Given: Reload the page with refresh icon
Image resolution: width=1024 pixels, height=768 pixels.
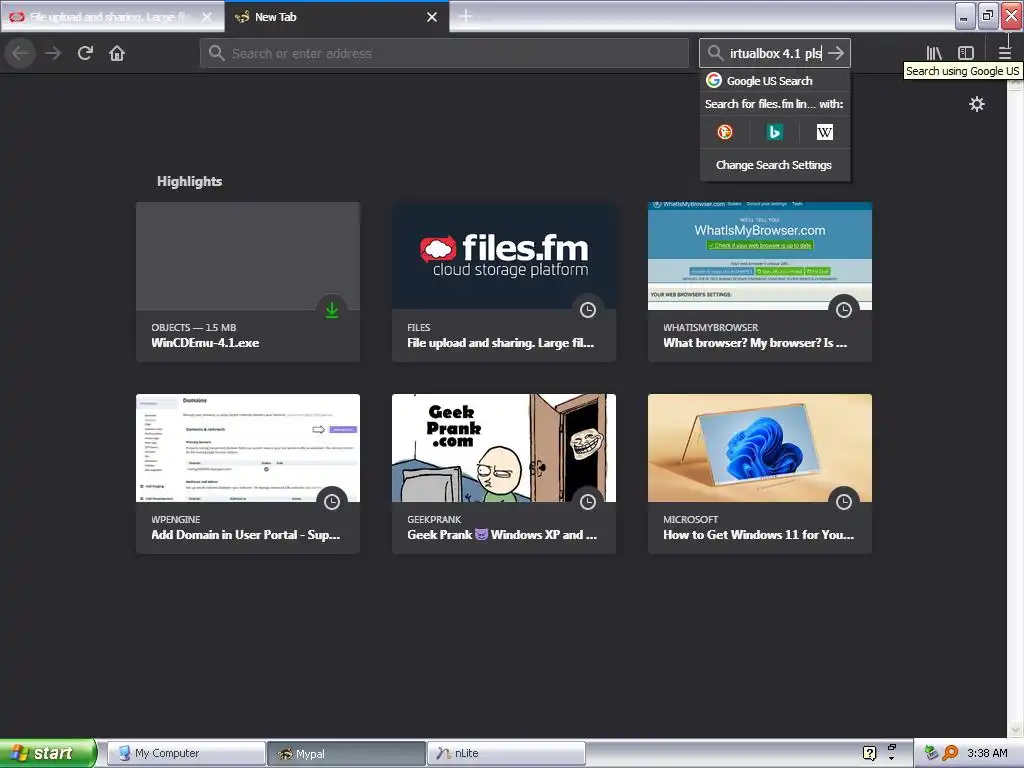Looking at the screenshot, I should 85,54.
